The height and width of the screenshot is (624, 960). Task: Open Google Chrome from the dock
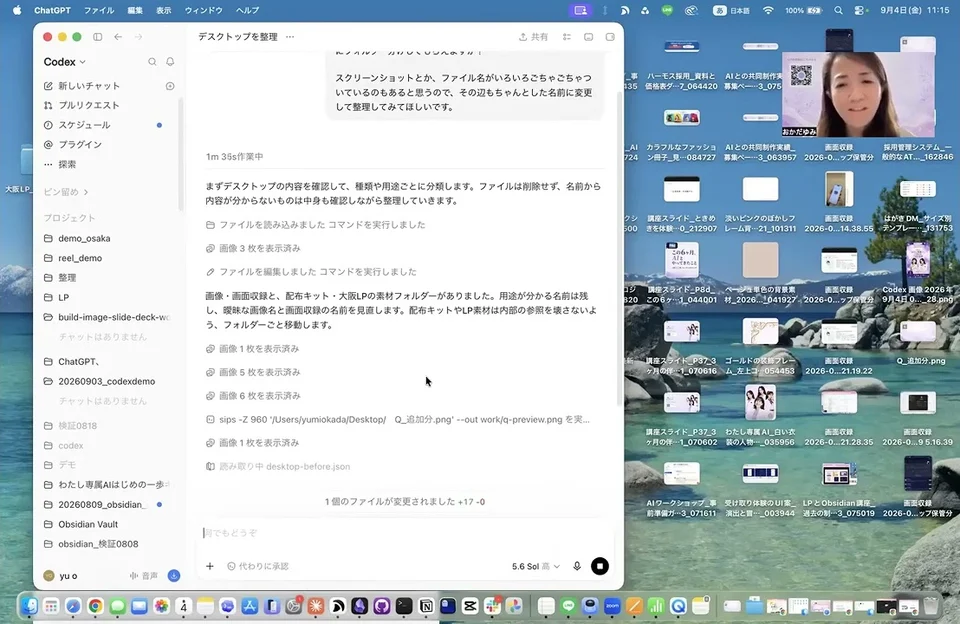point(96,606)
